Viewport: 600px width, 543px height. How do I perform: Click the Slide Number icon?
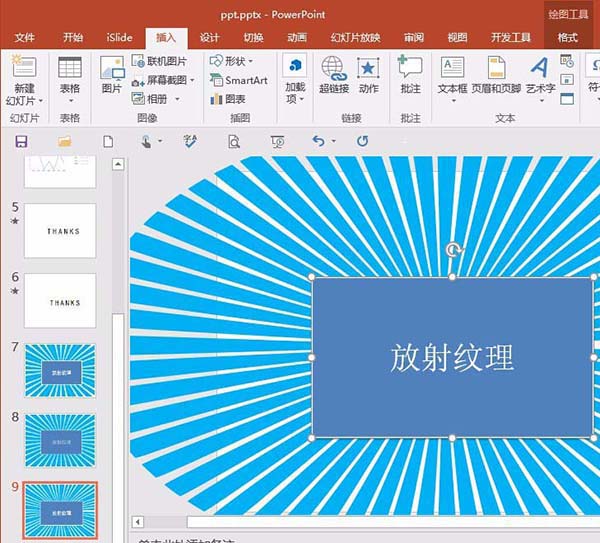click(567, 80)
